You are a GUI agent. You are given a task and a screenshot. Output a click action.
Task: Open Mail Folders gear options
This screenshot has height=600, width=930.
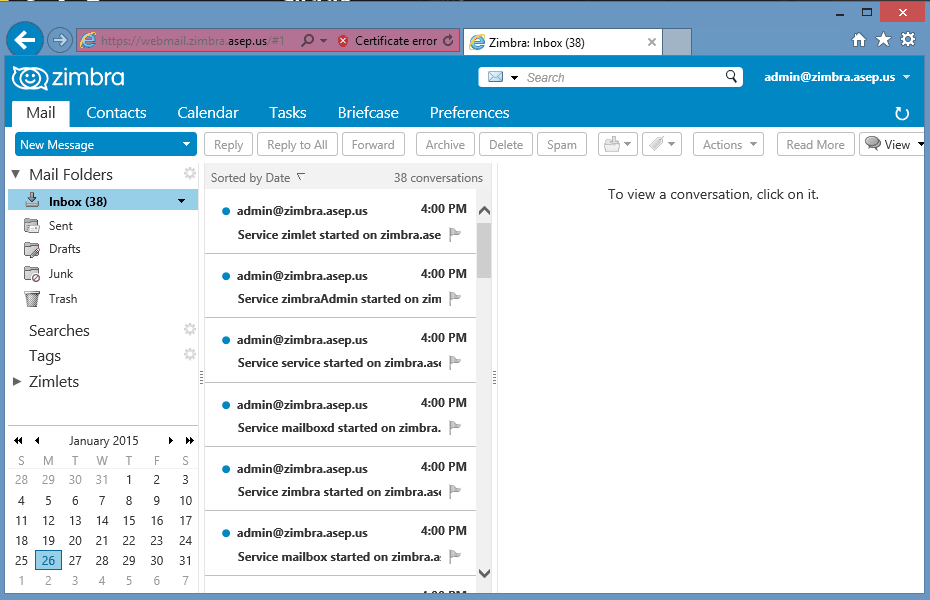click(189, 173)
